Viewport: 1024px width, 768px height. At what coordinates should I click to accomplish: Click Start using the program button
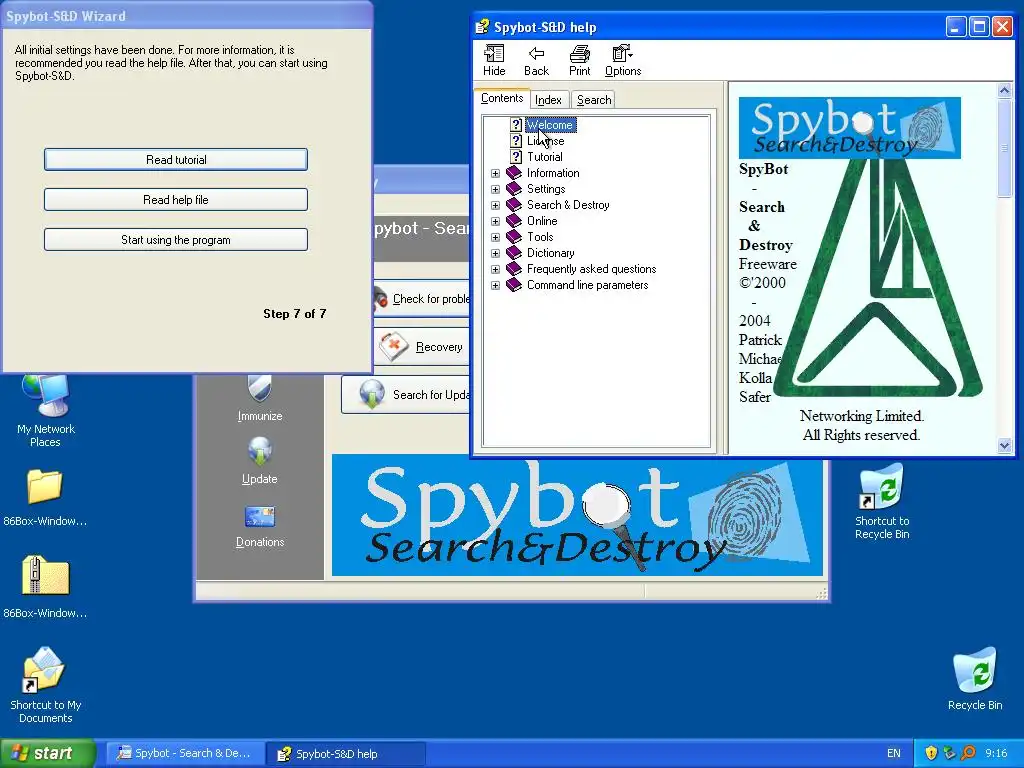(176, 240)
